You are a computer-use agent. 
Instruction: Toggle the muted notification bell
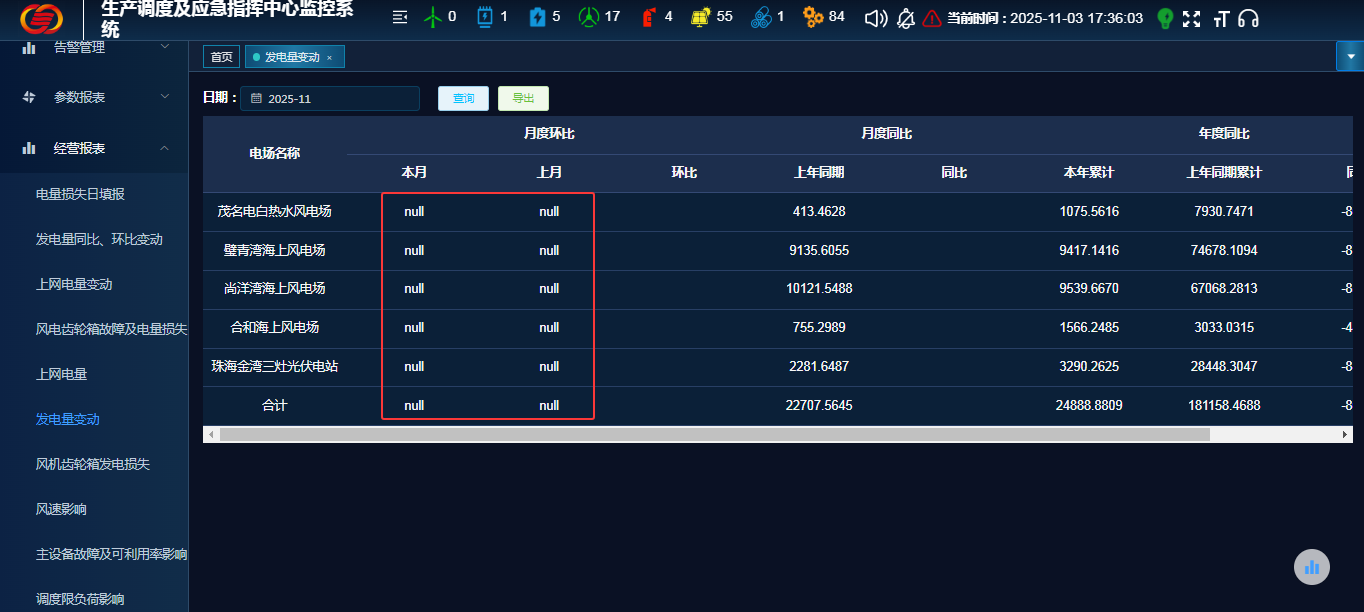[905, 18]
